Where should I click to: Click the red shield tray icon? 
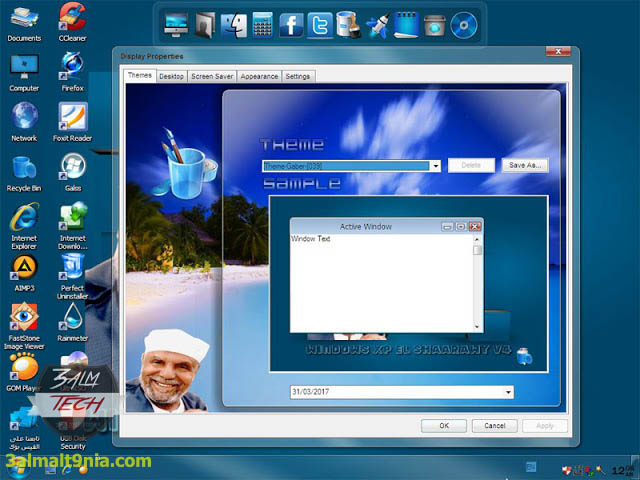(x=567, y=471)
